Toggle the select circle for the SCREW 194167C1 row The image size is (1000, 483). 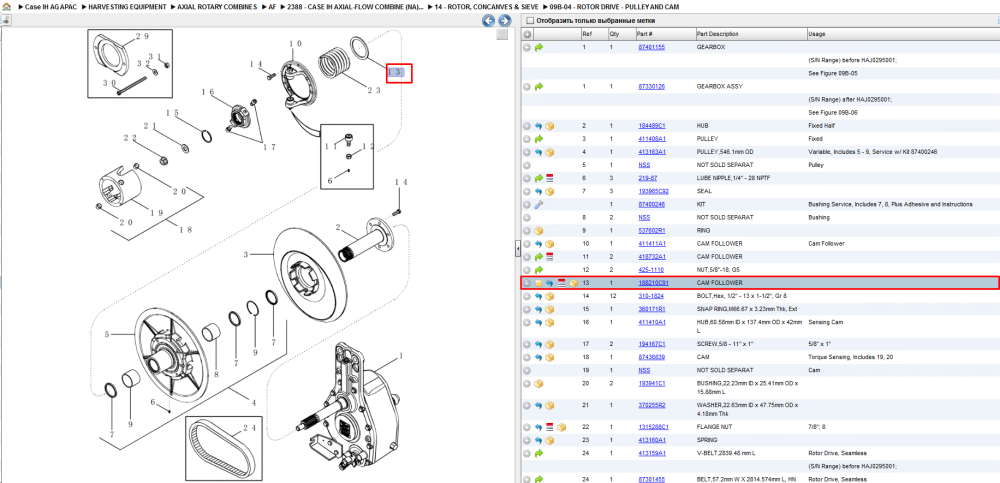[x=527, y=344]
